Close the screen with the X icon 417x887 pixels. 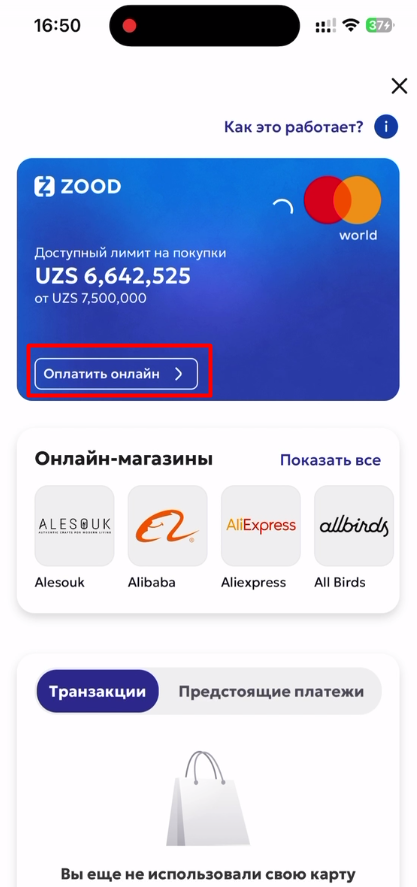tap(399, 86)
